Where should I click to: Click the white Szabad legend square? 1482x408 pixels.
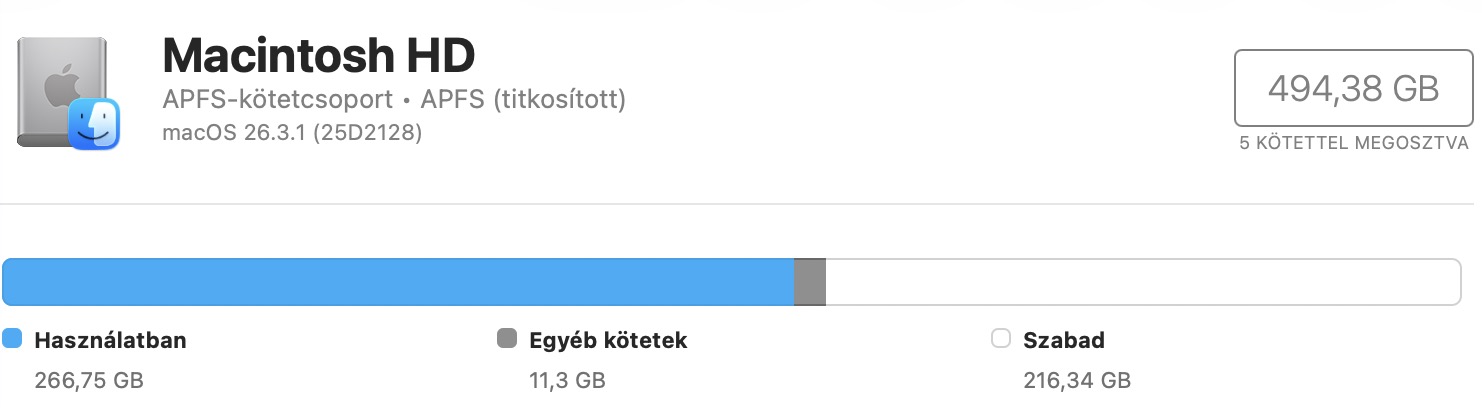(1001, 339)
